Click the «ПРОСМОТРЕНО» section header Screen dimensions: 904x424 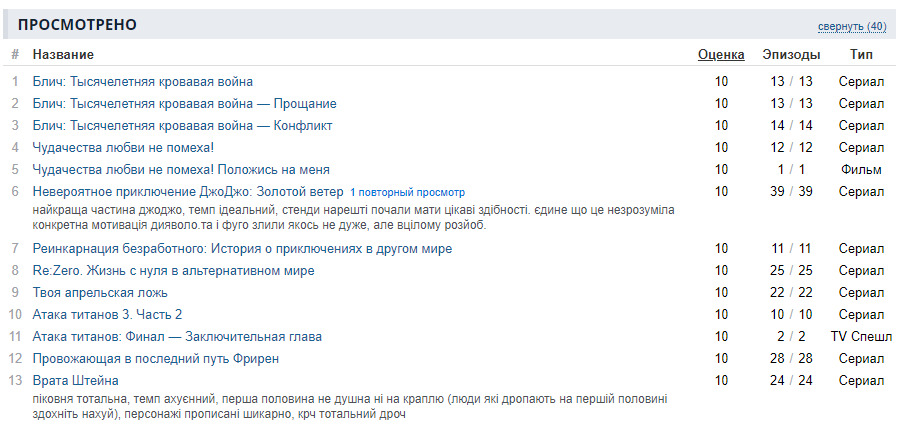78,25
